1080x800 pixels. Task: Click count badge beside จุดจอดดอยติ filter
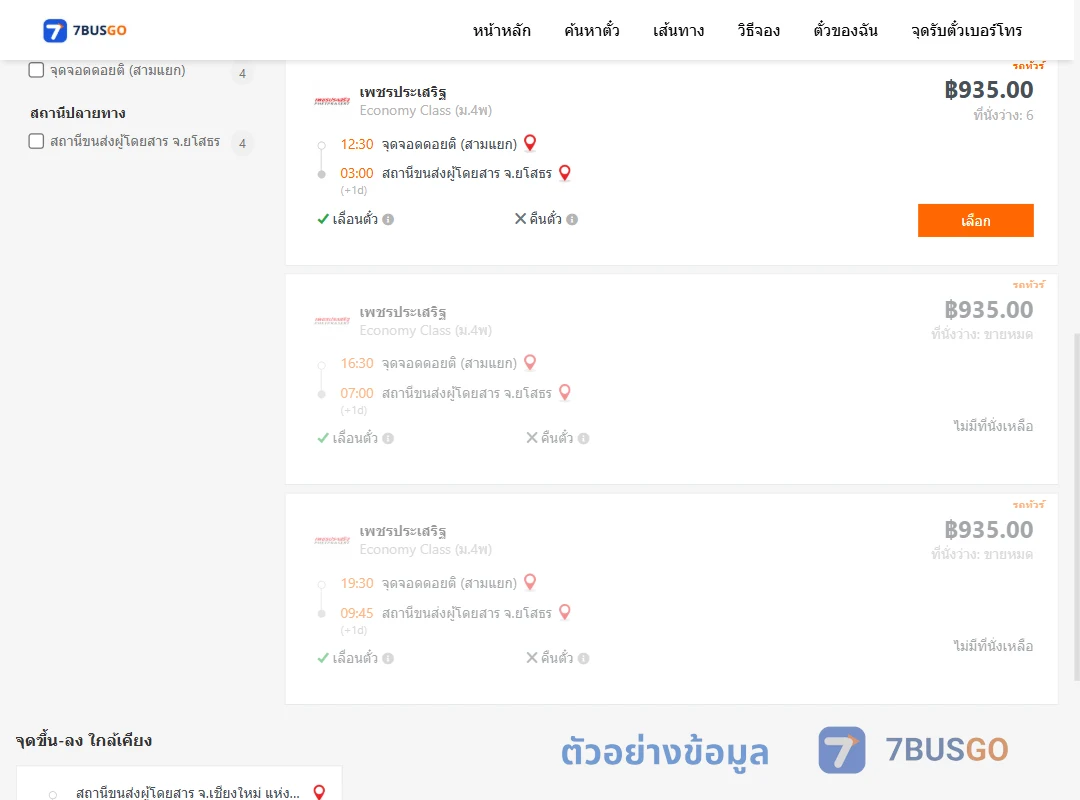(x=242, y=73)
